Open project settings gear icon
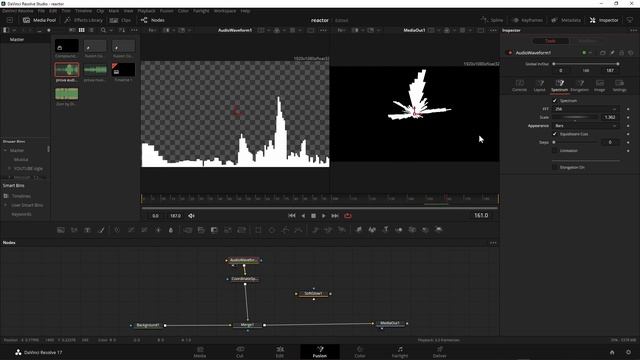The width and height of the screenshot is (640, 360). click(x=629, y=352)
